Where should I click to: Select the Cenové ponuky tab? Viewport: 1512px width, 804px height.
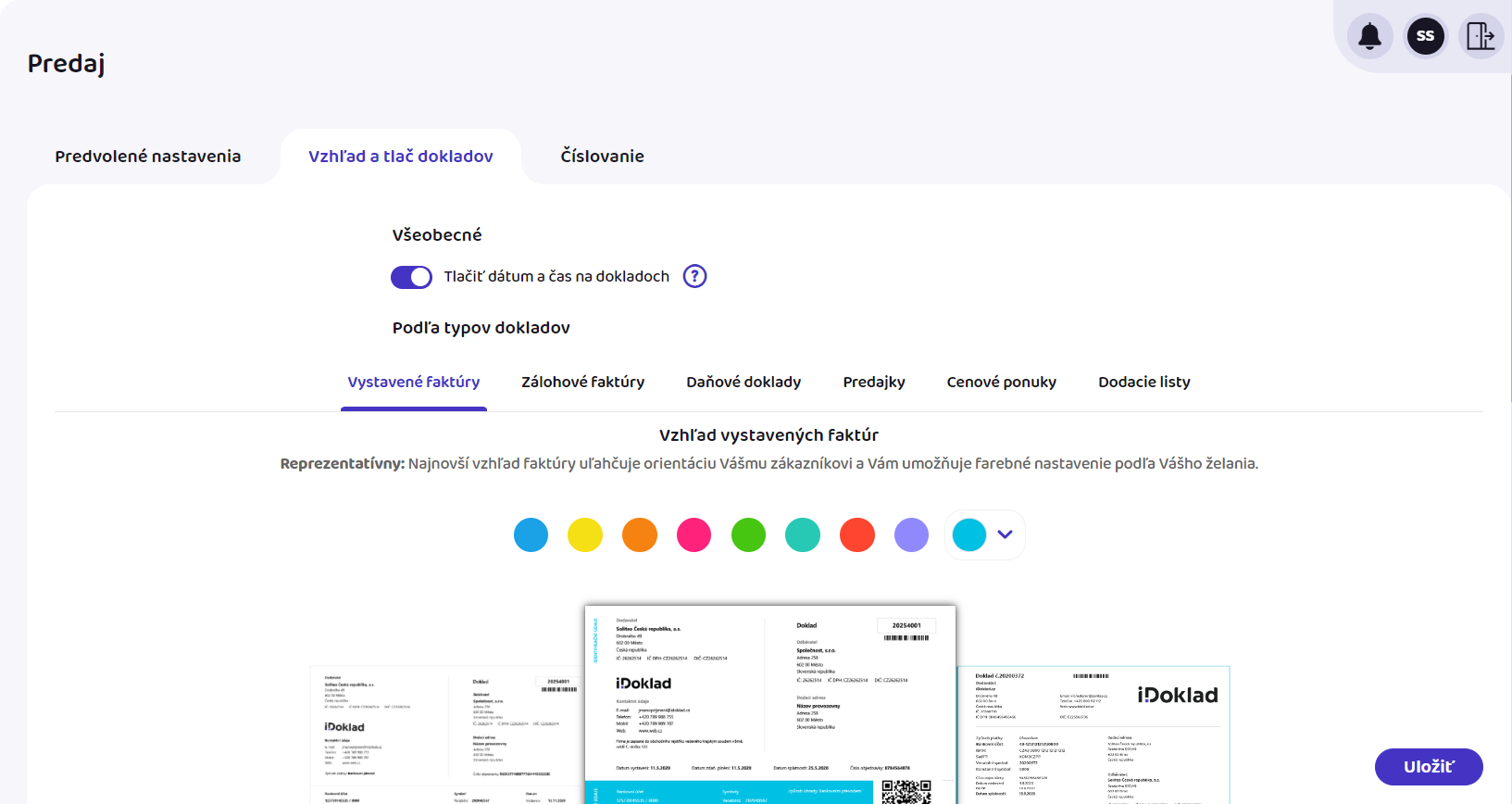[1001, 382]
